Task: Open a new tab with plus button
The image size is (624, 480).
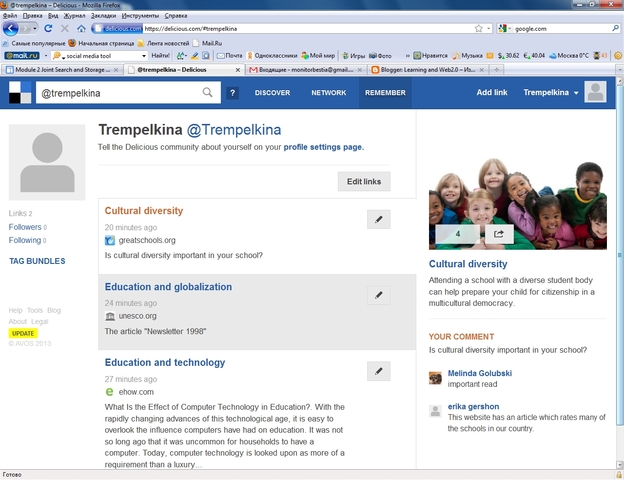Action: click(x=496, y=70)
